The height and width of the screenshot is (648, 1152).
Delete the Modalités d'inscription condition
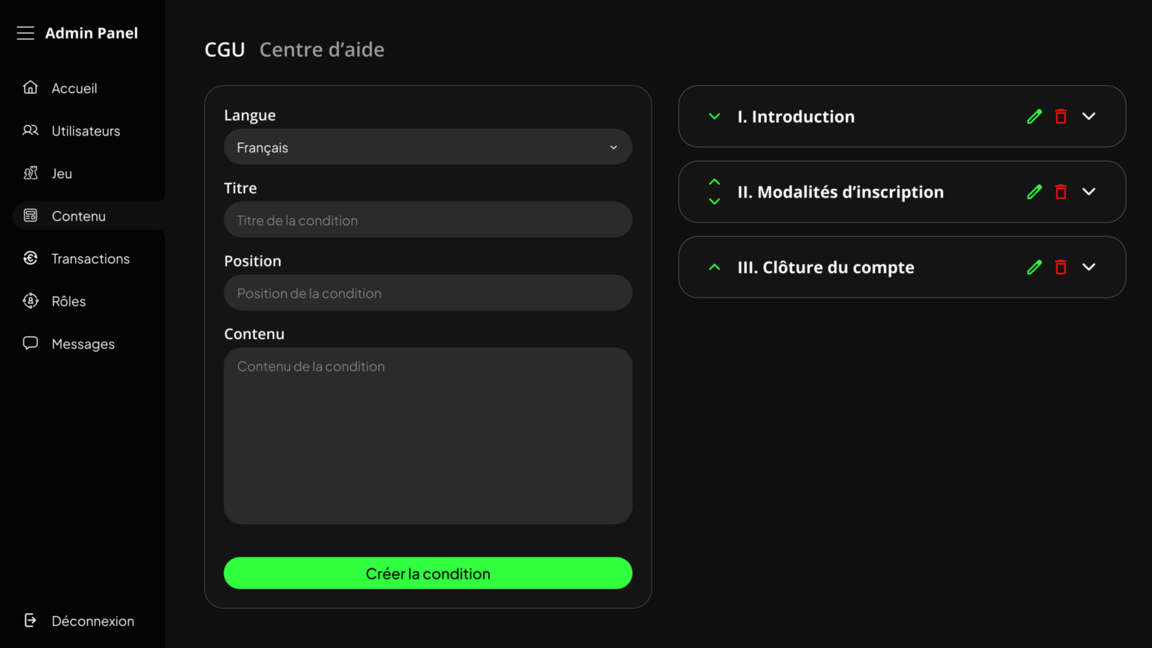(x=1061, y=192)
